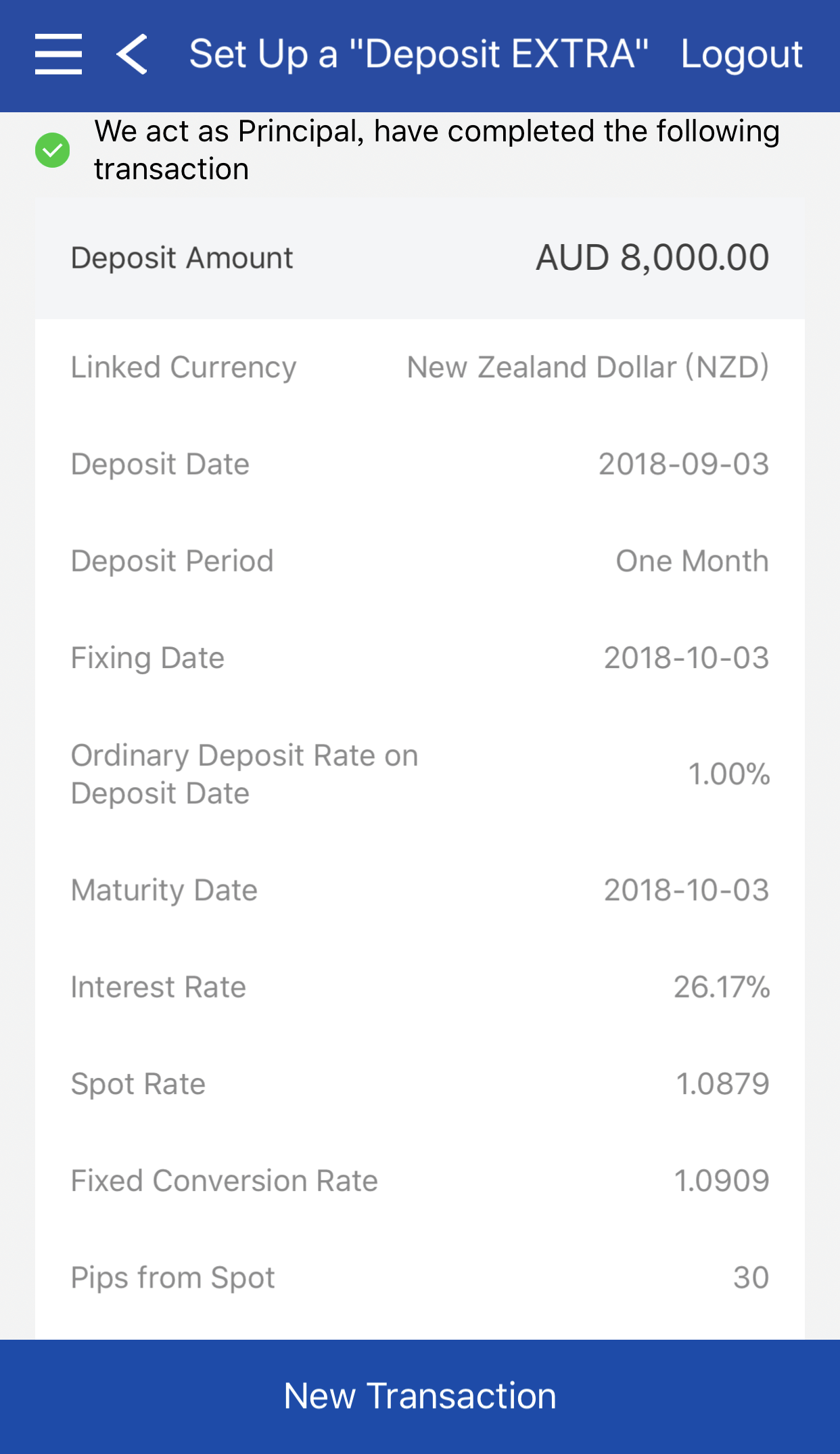Tap the Logout link
Viewport: 840px width, 1454px height.
[x=741, y=54]
